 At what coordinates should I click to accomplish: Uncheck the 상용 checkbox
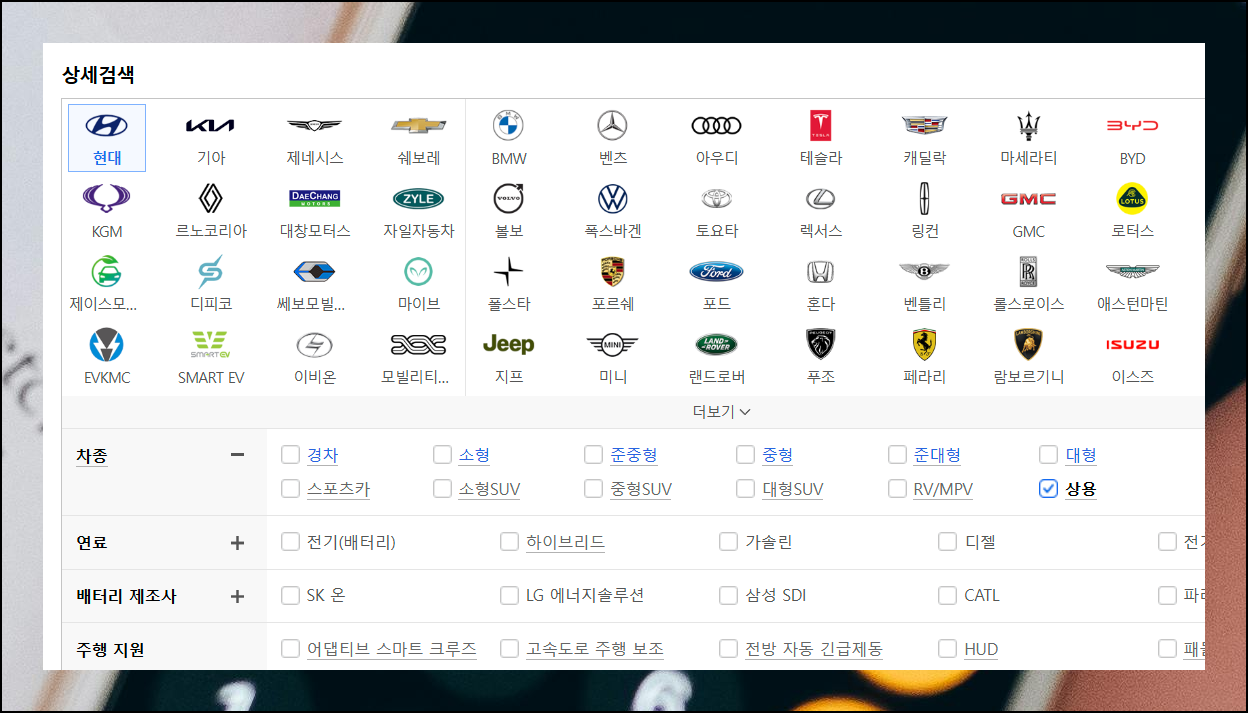(1049, 489)
